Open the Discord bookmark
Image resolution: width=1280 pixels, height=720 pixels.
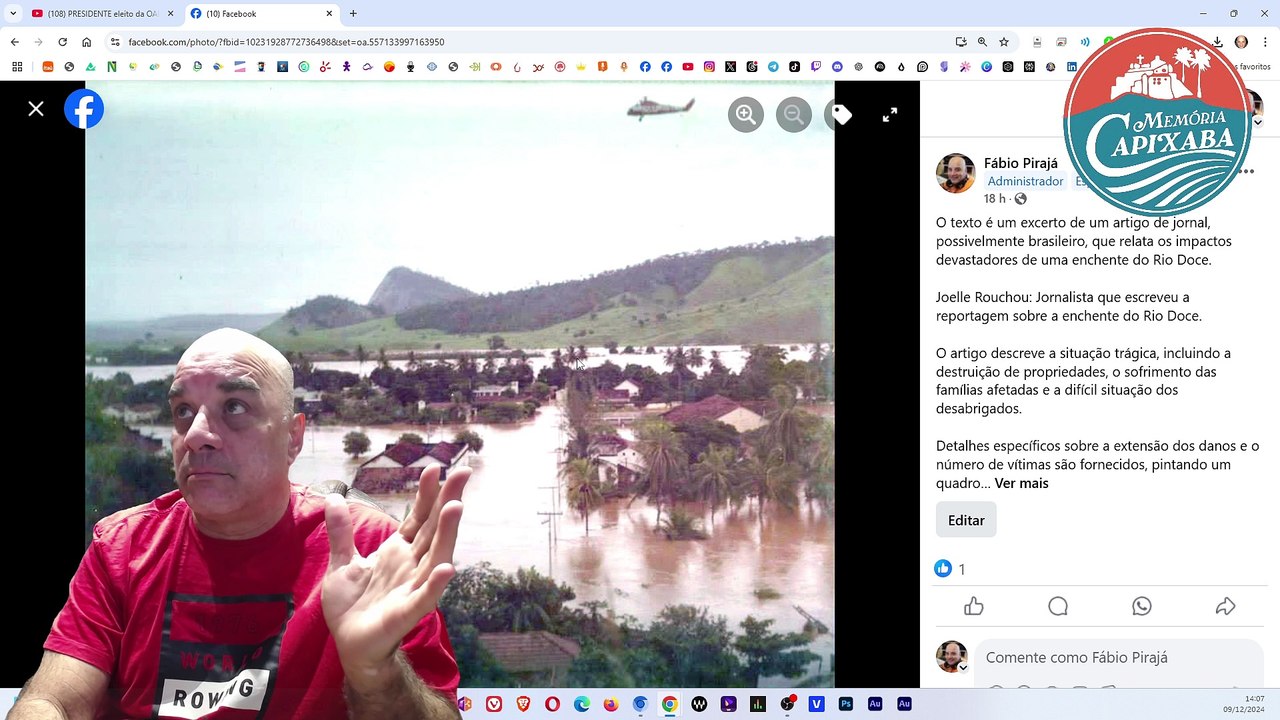tap(837, 67)
